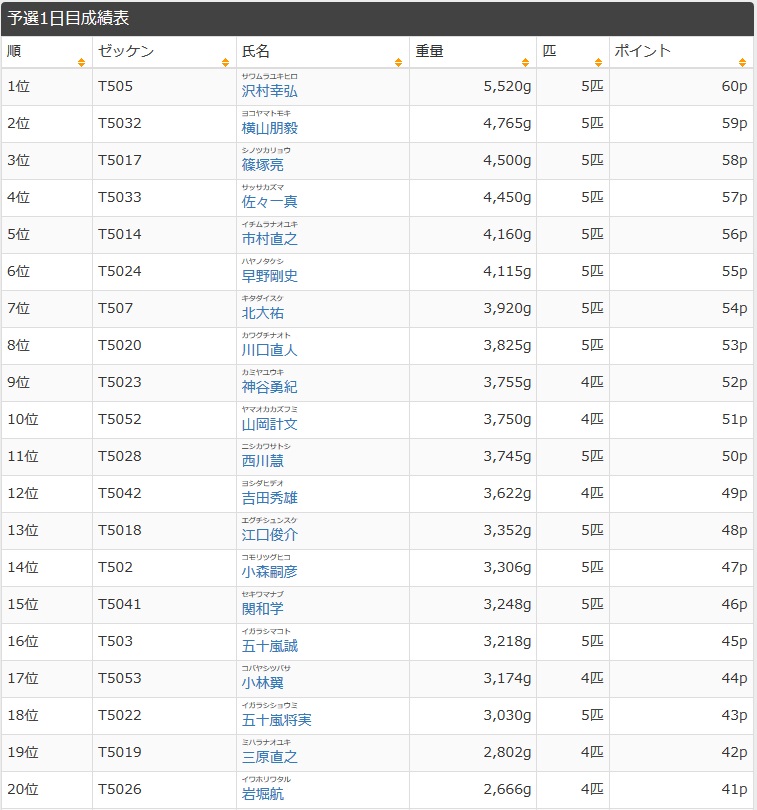Screen dimensions: 757x810
Task: Click sort arrows in 匹 column header
Action: [x=598, y=63]
